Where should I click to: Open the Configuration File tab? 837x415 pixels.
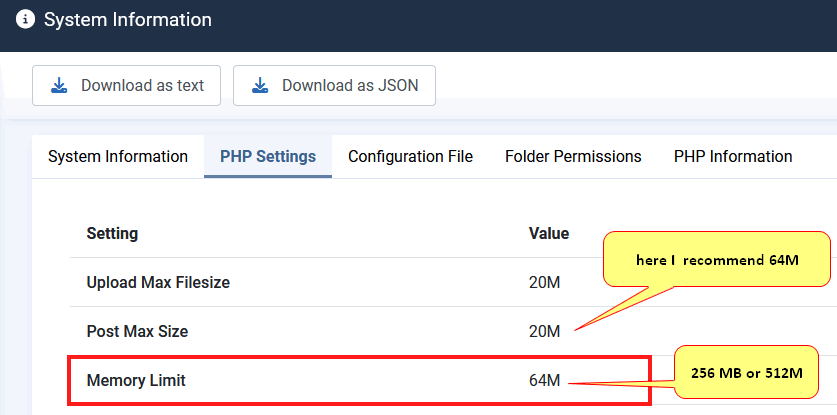(x=410, y=156)
